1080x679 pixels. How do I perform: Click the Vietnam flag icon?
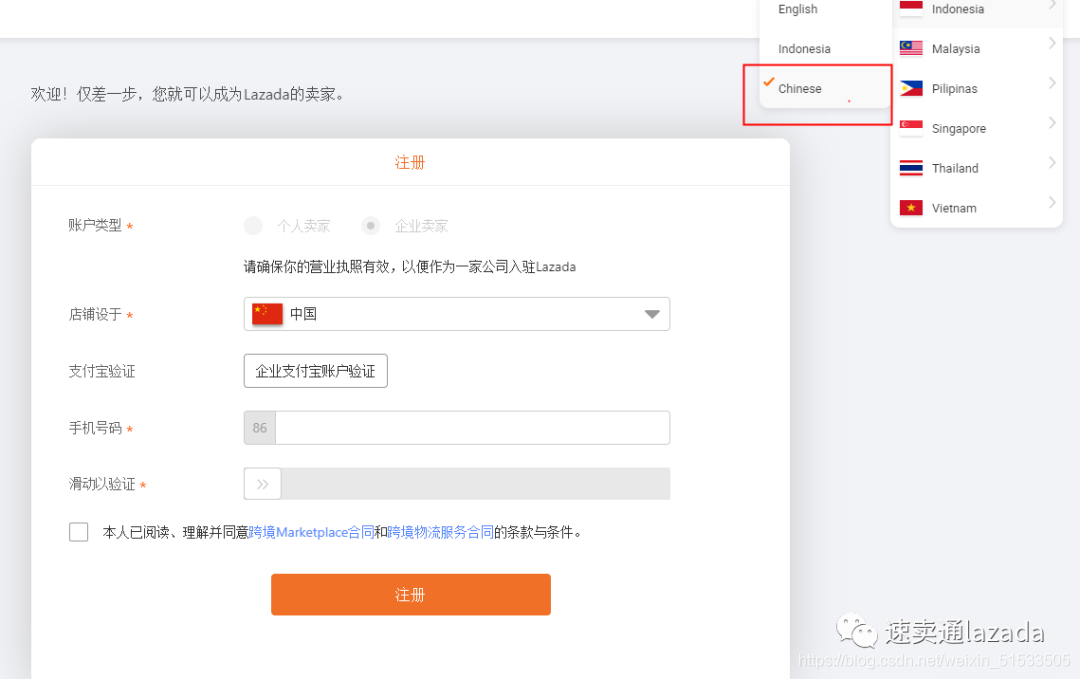(911, 208)
